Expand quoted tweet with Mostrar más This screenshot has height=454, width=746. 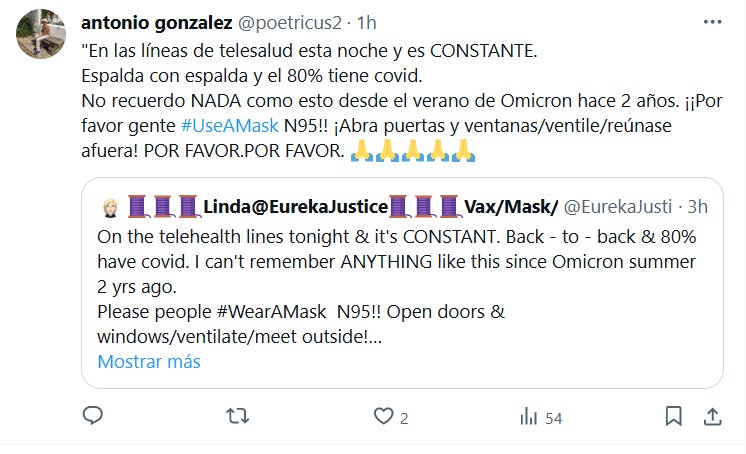coord(149,362)
